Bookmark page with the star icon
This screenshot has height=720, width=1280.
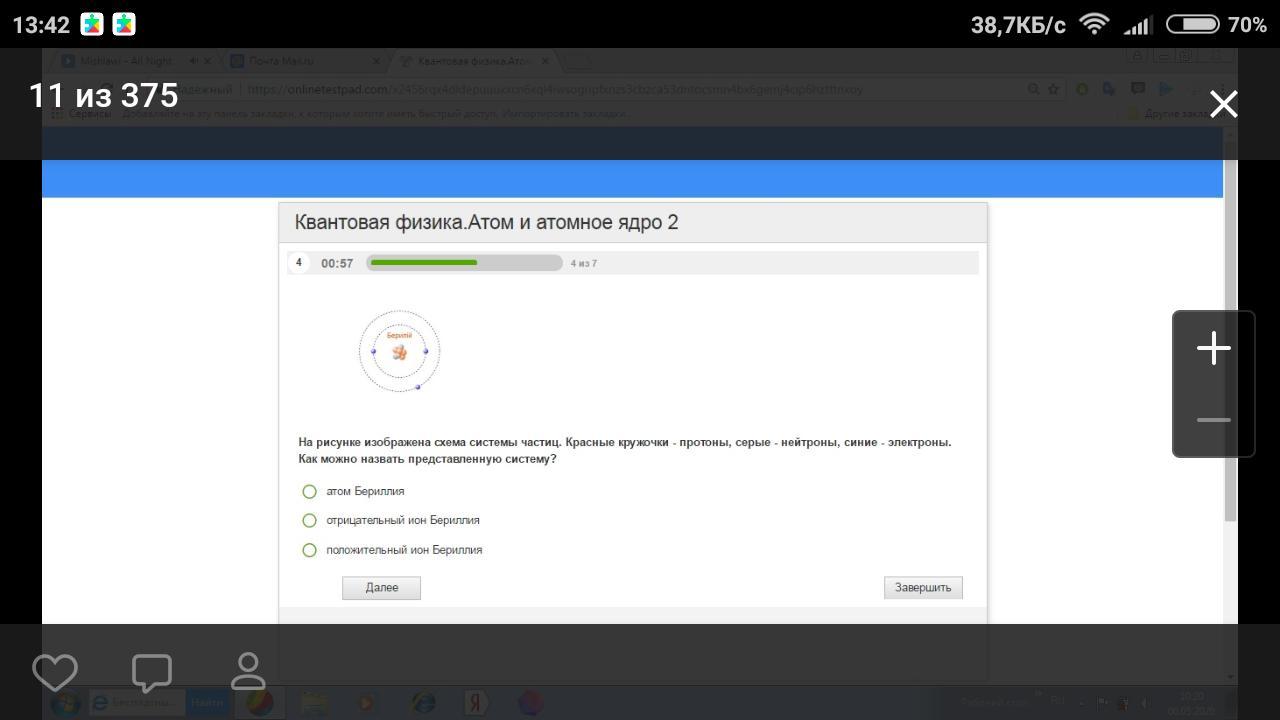pos(1053,89)
